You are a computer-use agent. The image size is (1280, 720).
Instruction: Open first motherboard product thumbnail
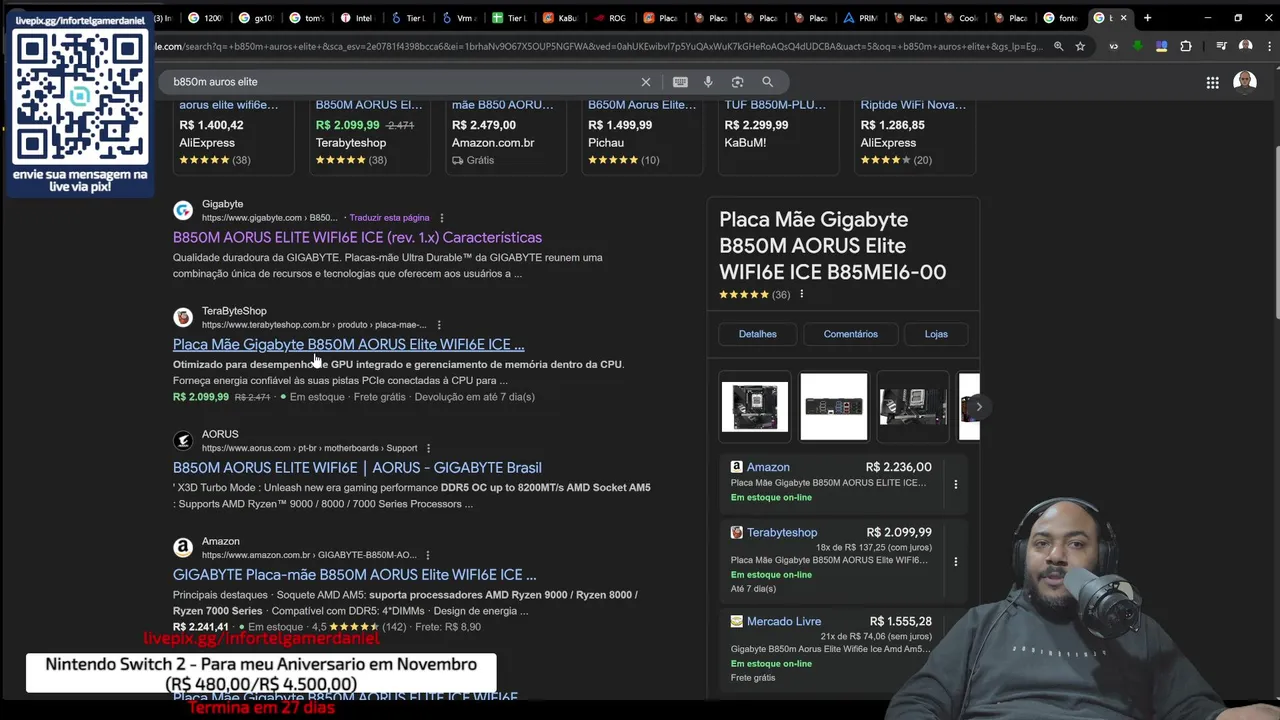click(755, 406)
